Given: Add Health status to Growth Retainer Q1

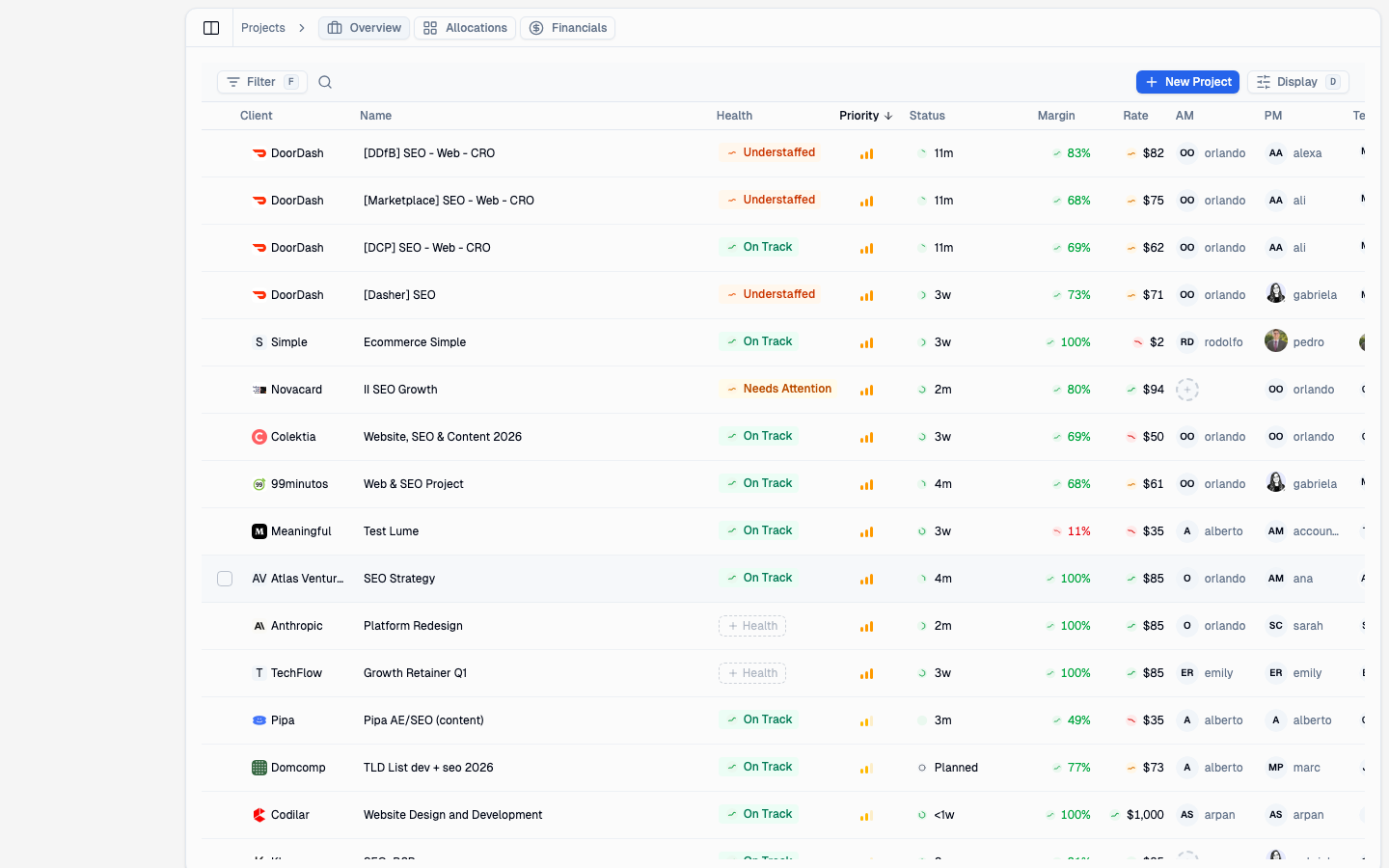Looking at the screenshot, I should pyautogui.click(x=752, y=672).
